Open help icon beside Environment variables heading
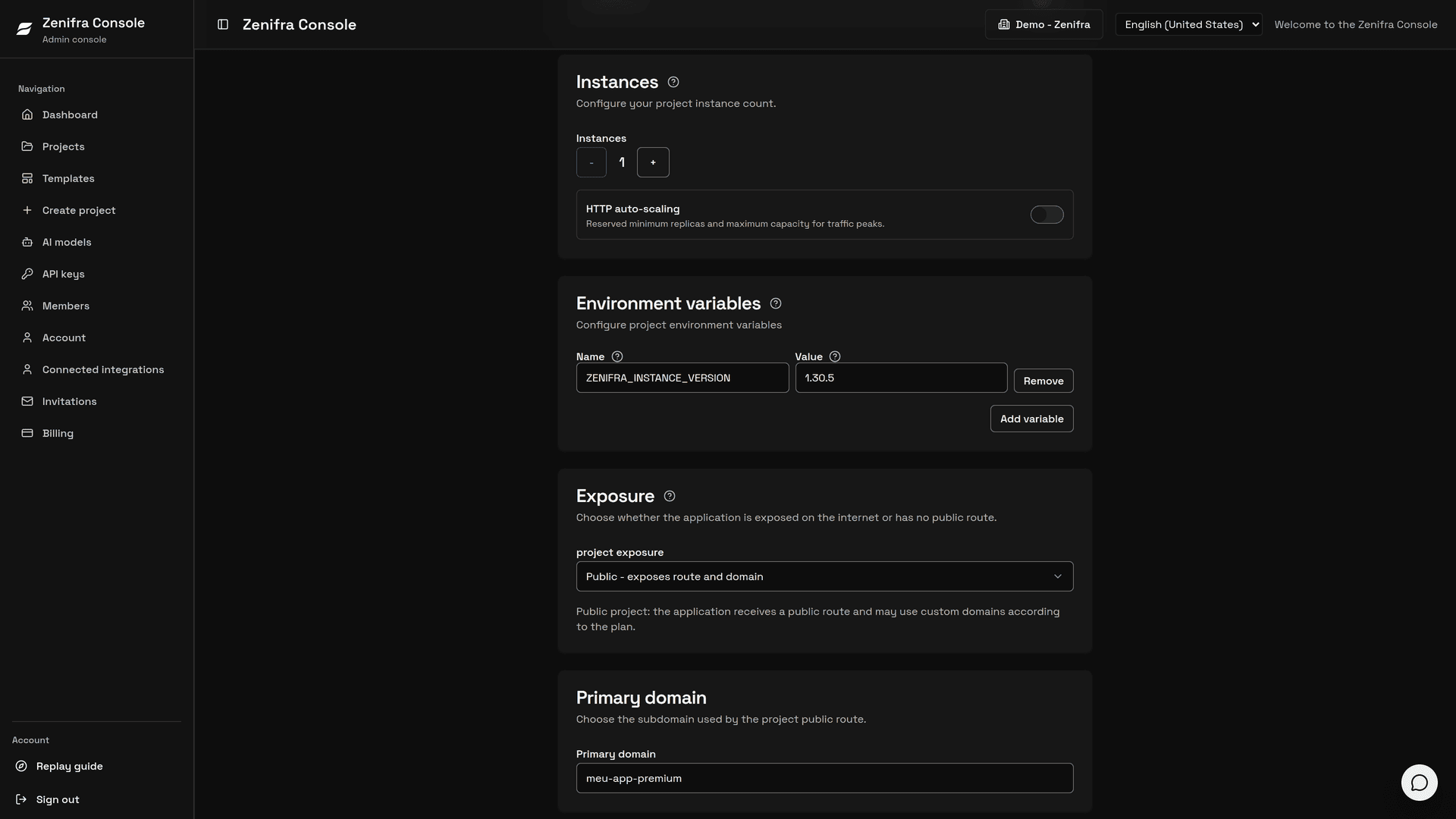The width and height of the screenshot is (1456, 819). tap(776, 303)
